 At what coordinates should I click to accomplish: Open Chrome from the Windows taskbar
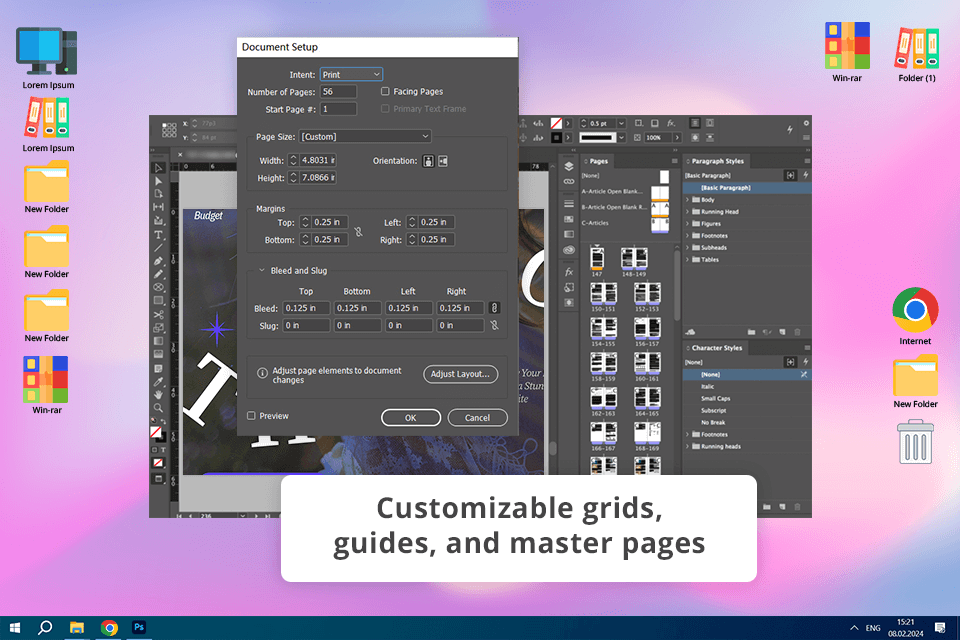coord(110,628)
